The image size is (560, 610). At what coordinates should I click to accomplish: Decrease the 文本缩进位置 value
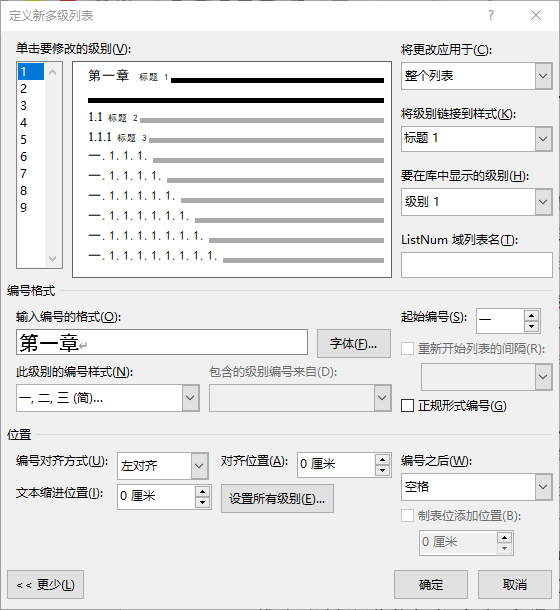(x=202, y=503)
